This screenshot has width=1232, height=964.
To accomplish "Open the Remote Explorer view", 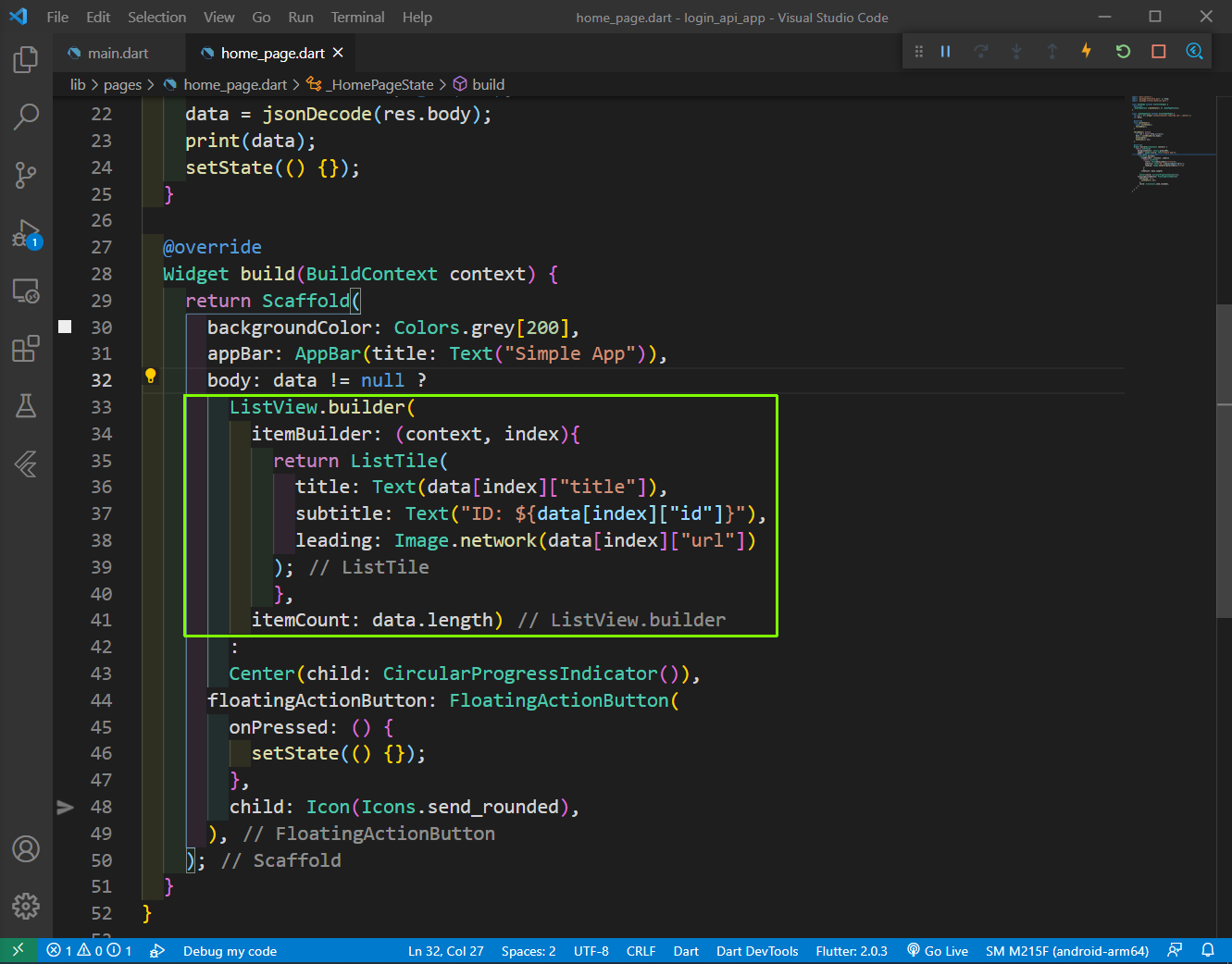I will [x=26, y=290].
